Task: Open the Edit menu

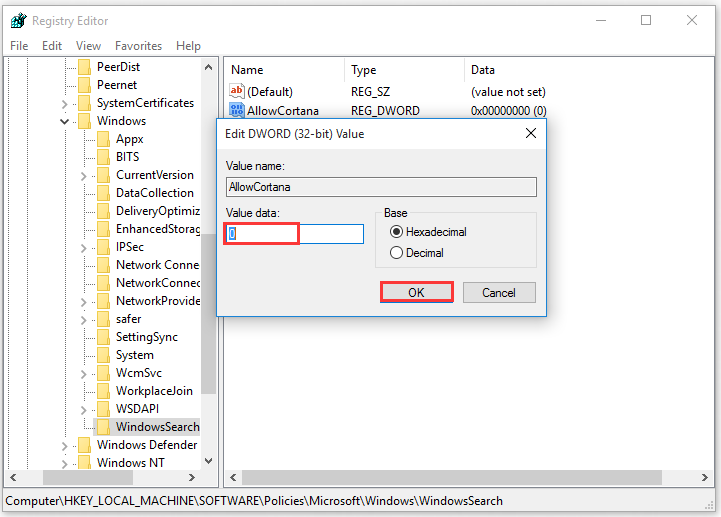Action: tap(52, 46)
